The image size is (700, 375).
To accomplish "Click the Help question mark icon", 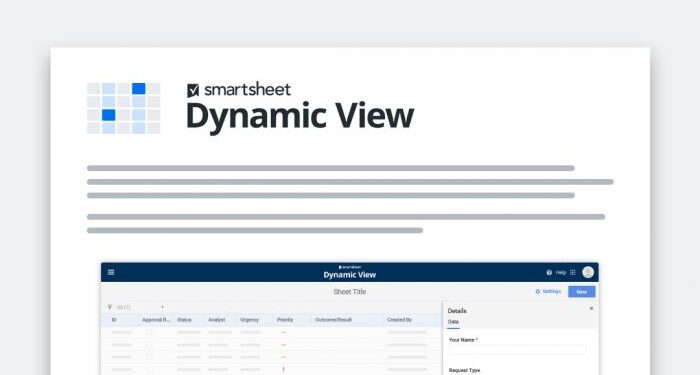I will 549,272.
